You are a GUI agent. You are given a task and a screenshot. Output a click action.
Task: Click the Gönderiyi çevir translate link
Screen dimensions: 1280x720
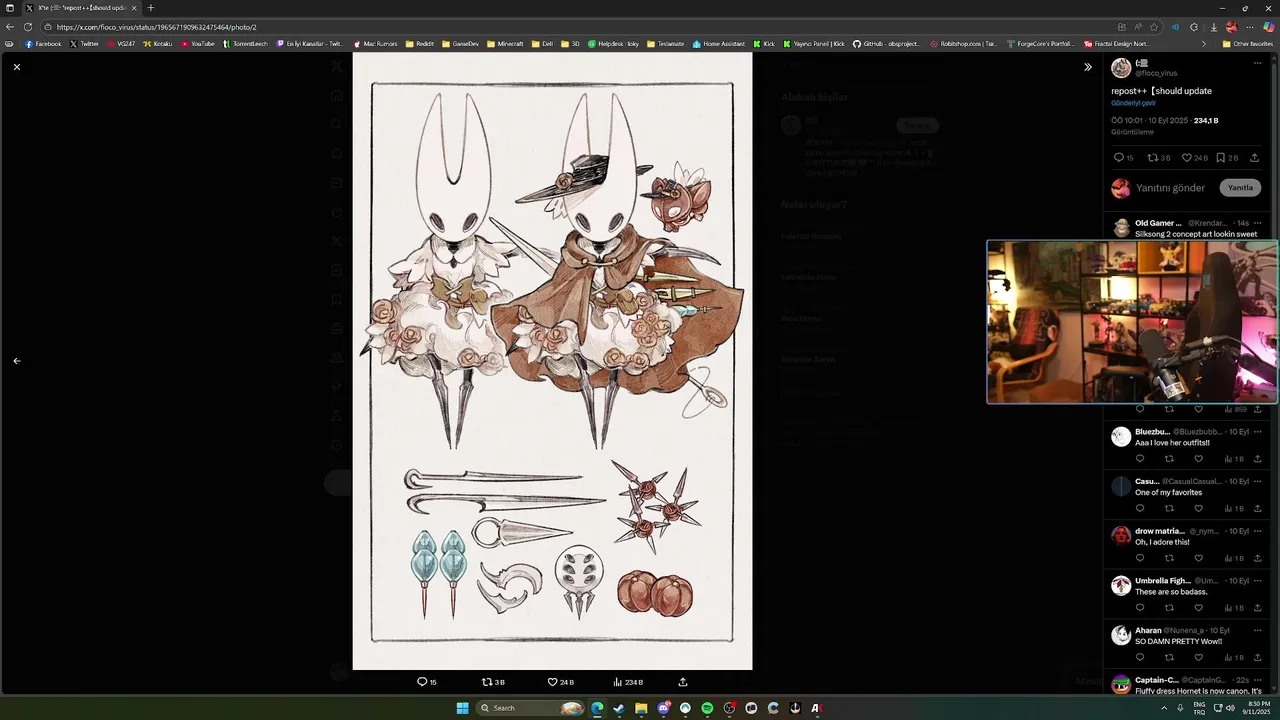click(1133, 103)
